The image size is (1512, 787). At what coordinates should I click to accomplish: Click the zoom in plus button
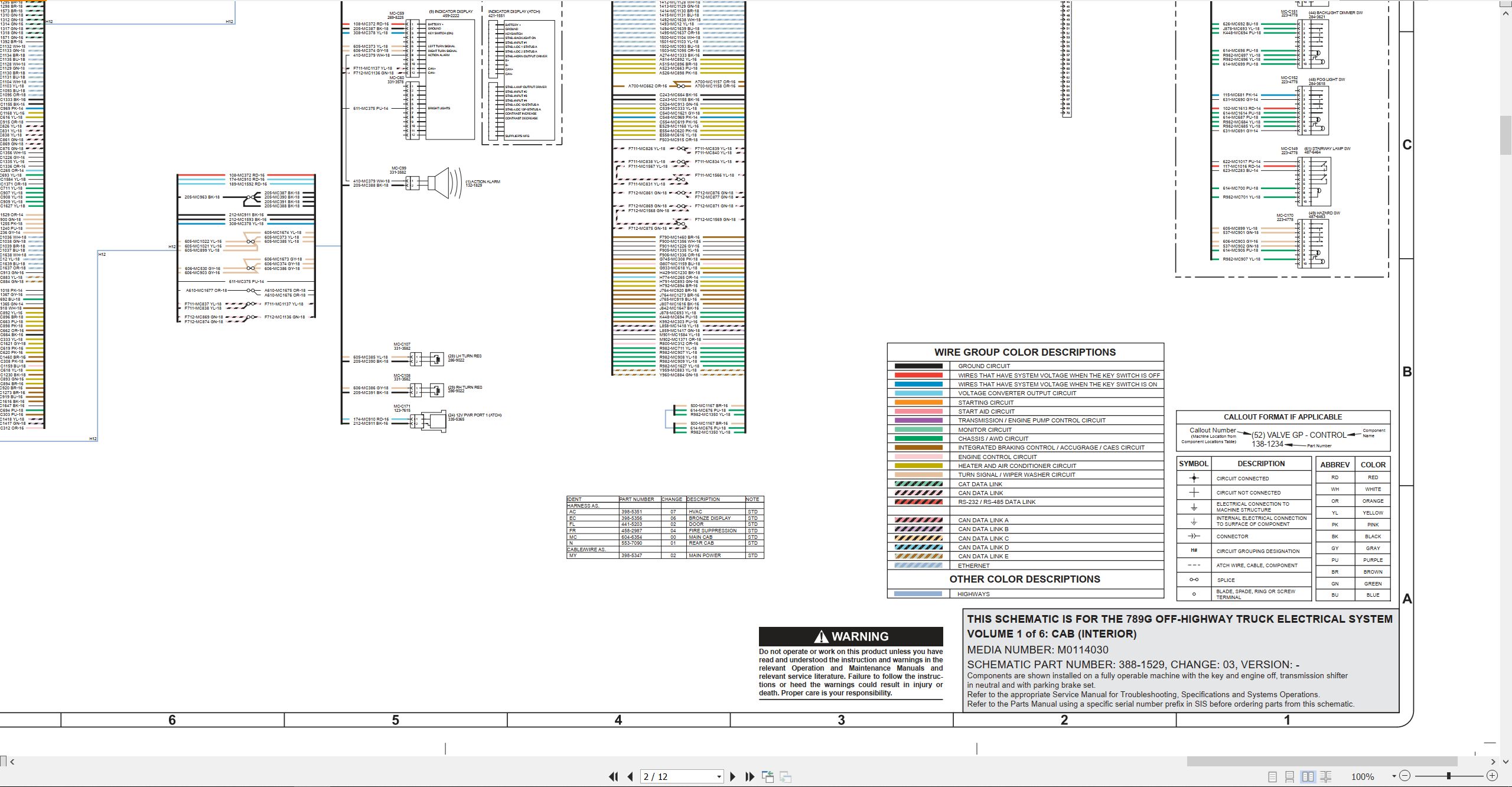pos(1492,776)
